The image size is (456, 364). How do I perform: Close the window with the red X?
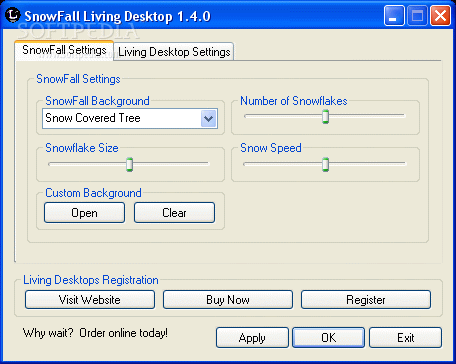pos(440,16)
